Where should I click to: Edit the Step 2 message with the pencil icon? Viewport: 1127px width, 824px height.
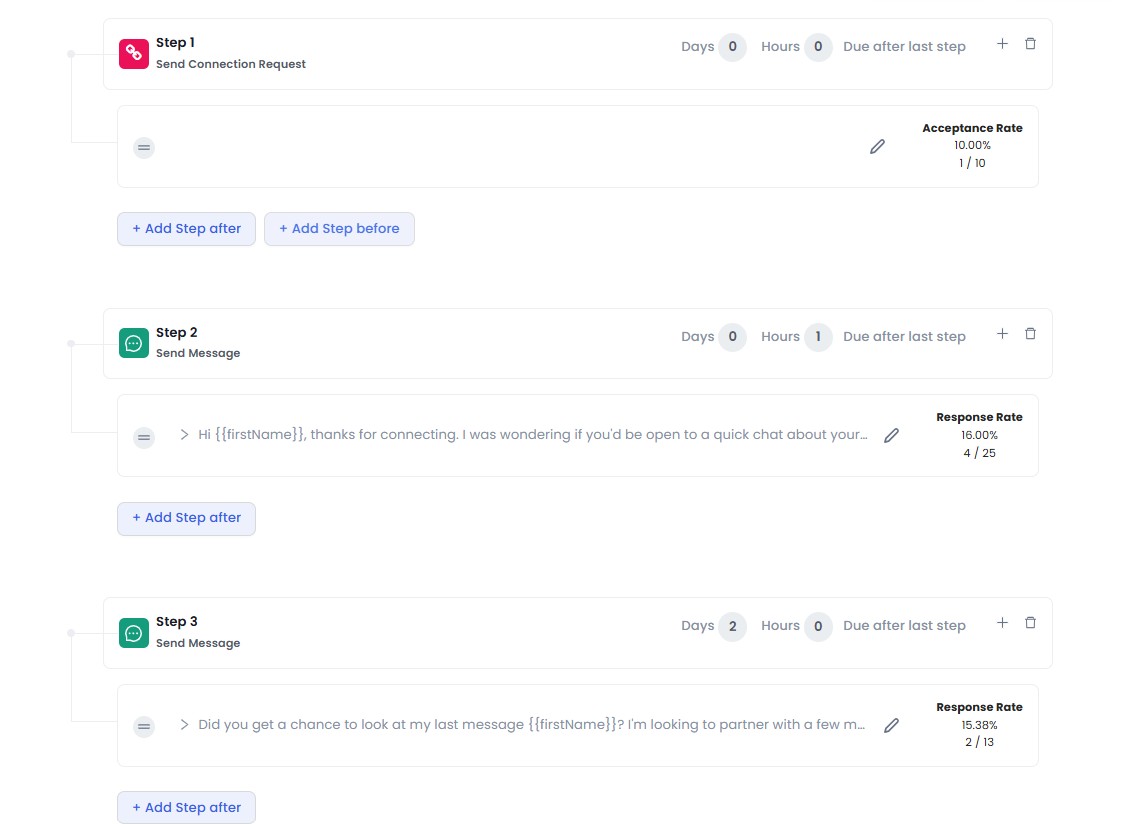891,434
